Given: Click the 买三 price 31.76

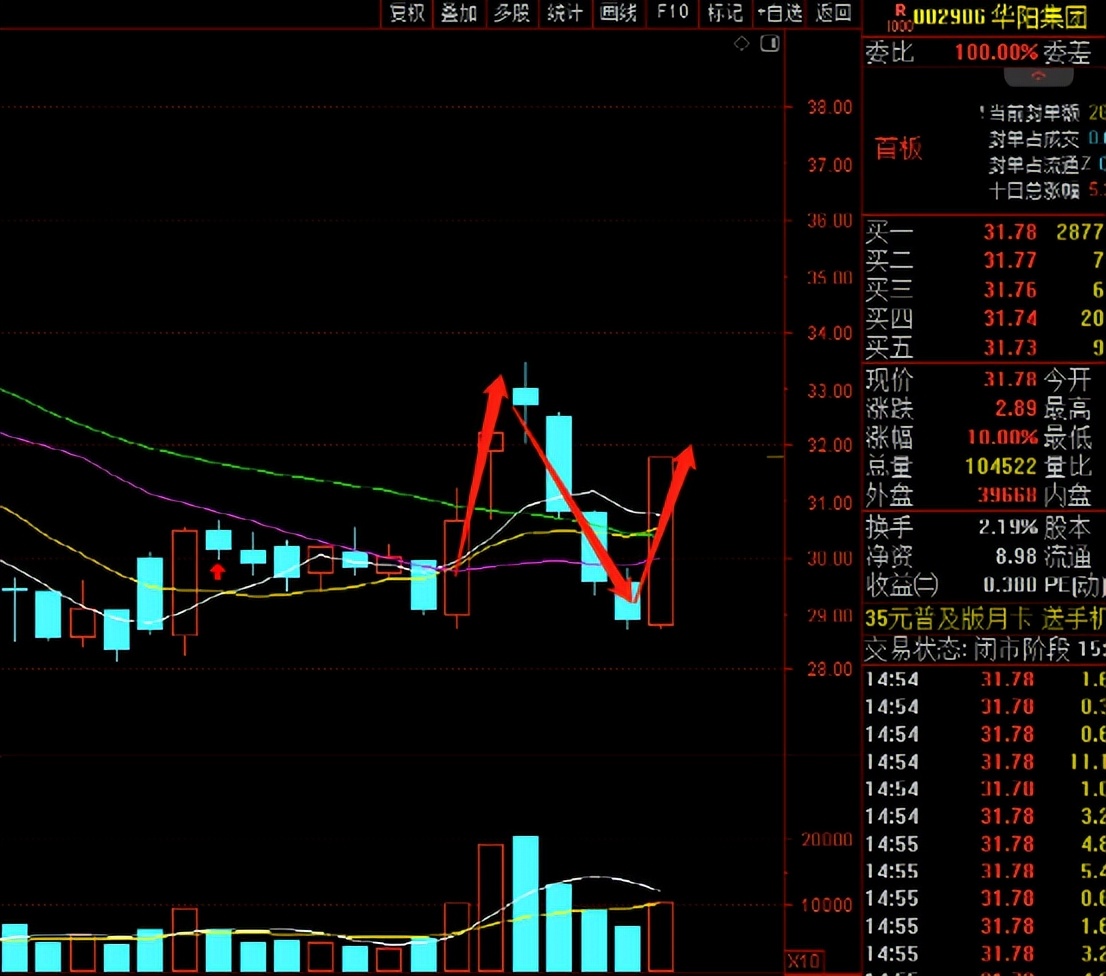Looking at the screenshot, I should [1011, 290].
